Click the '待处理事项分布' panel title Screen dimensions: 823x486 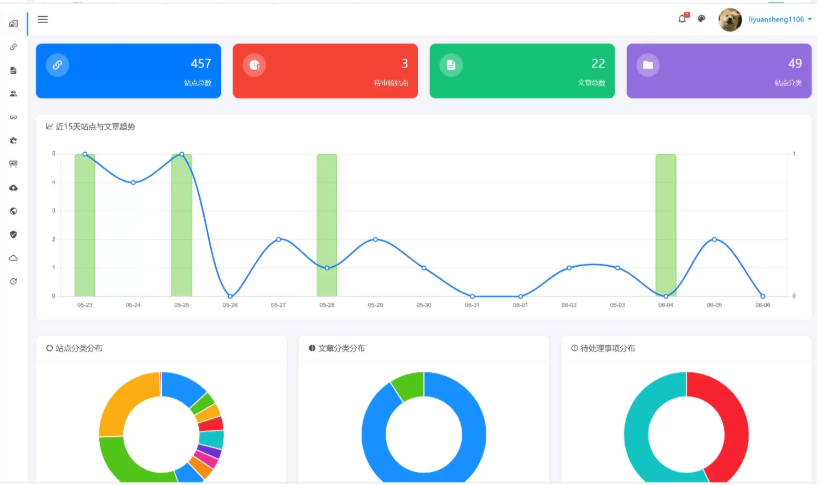coord(608,348)
